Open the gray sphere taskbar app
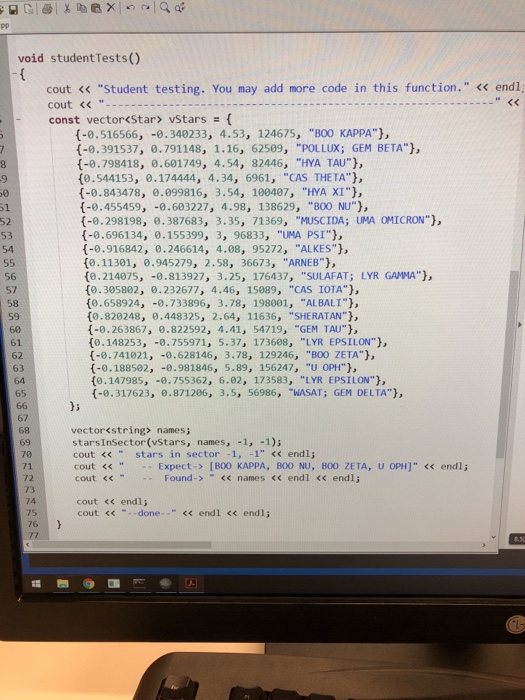Viewport: 525px width, 700px height. [x=166, y=583]
